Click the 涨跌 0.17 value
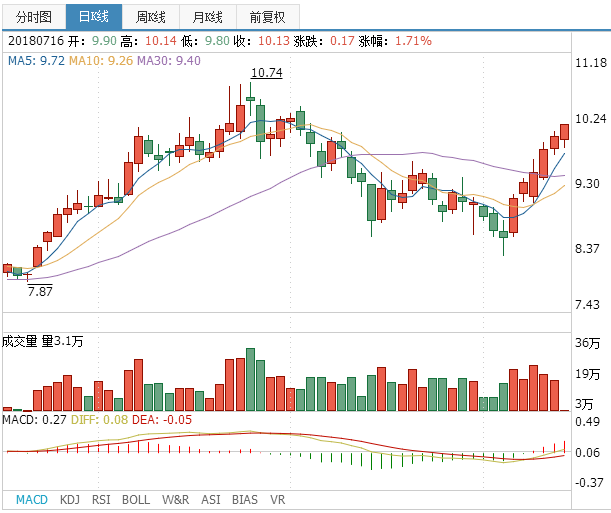This screenshot has height=513, width=611. pyautogui.click(x=342, y=41)
